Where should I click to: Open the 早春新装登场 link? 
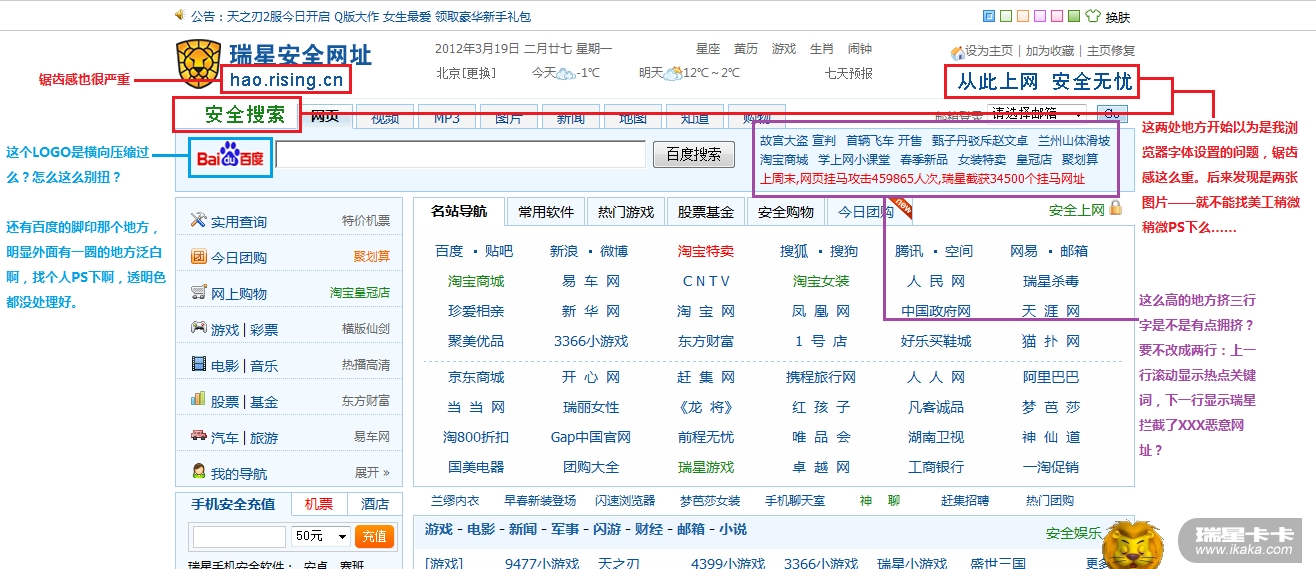tap(540, 500)
